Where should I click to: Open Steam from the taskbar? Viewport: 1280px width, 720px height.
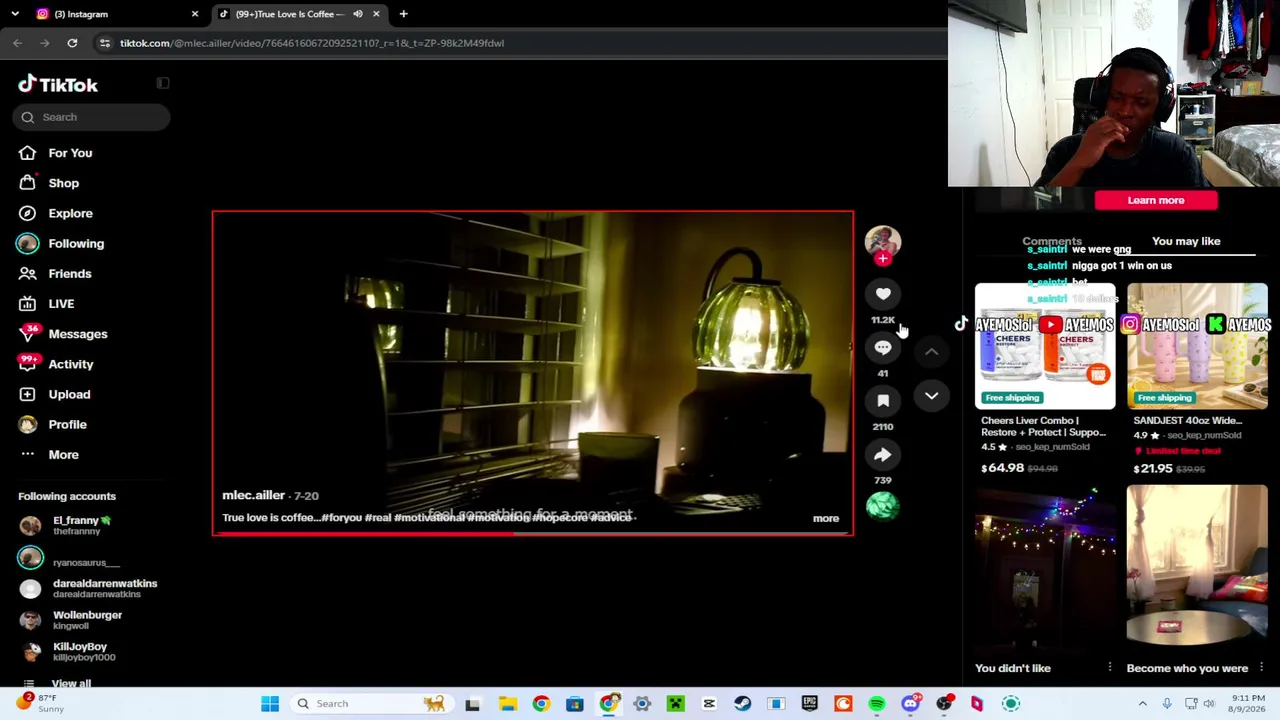[742, 704]
